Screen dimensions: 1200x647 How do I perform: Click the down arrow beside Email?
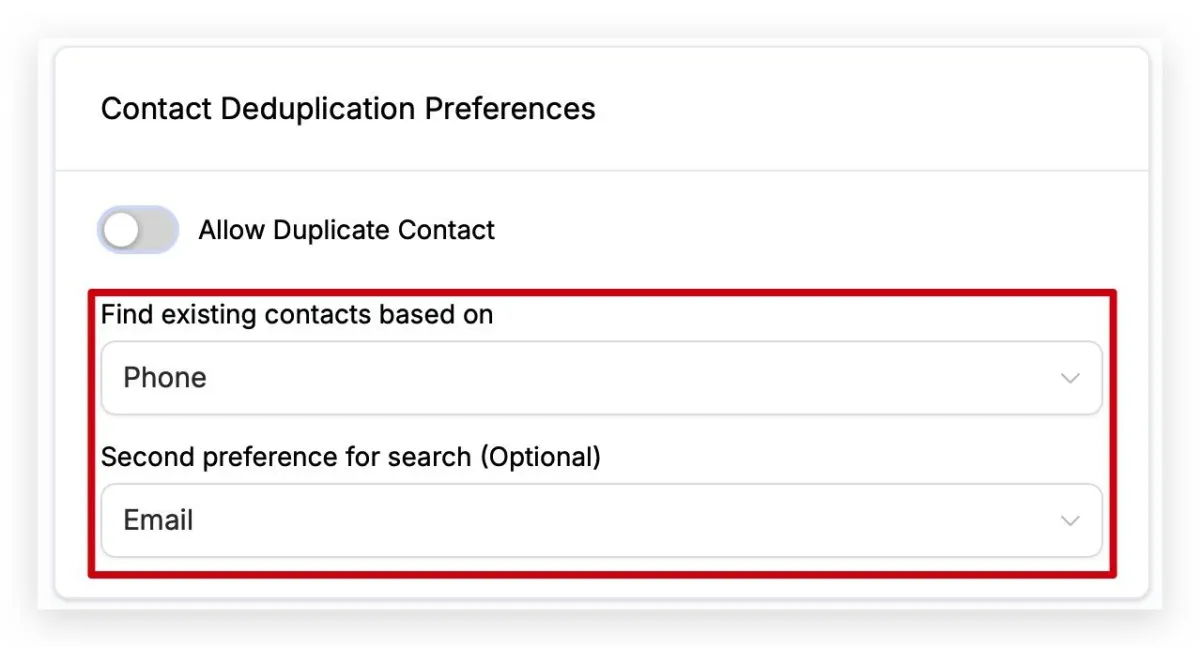pyautogui.click(x=1070, y=522)
